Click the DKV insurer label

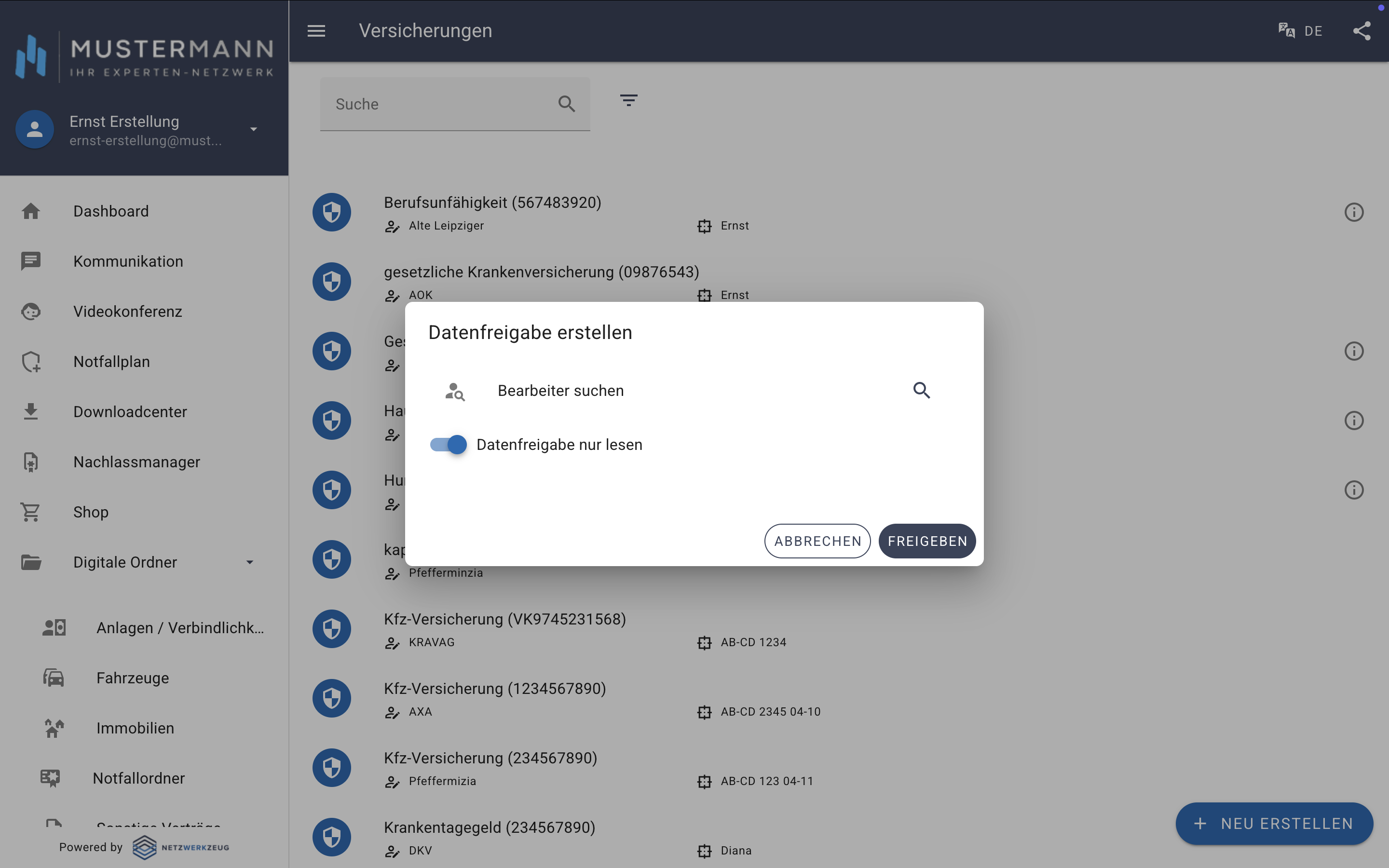coord(420,851)
